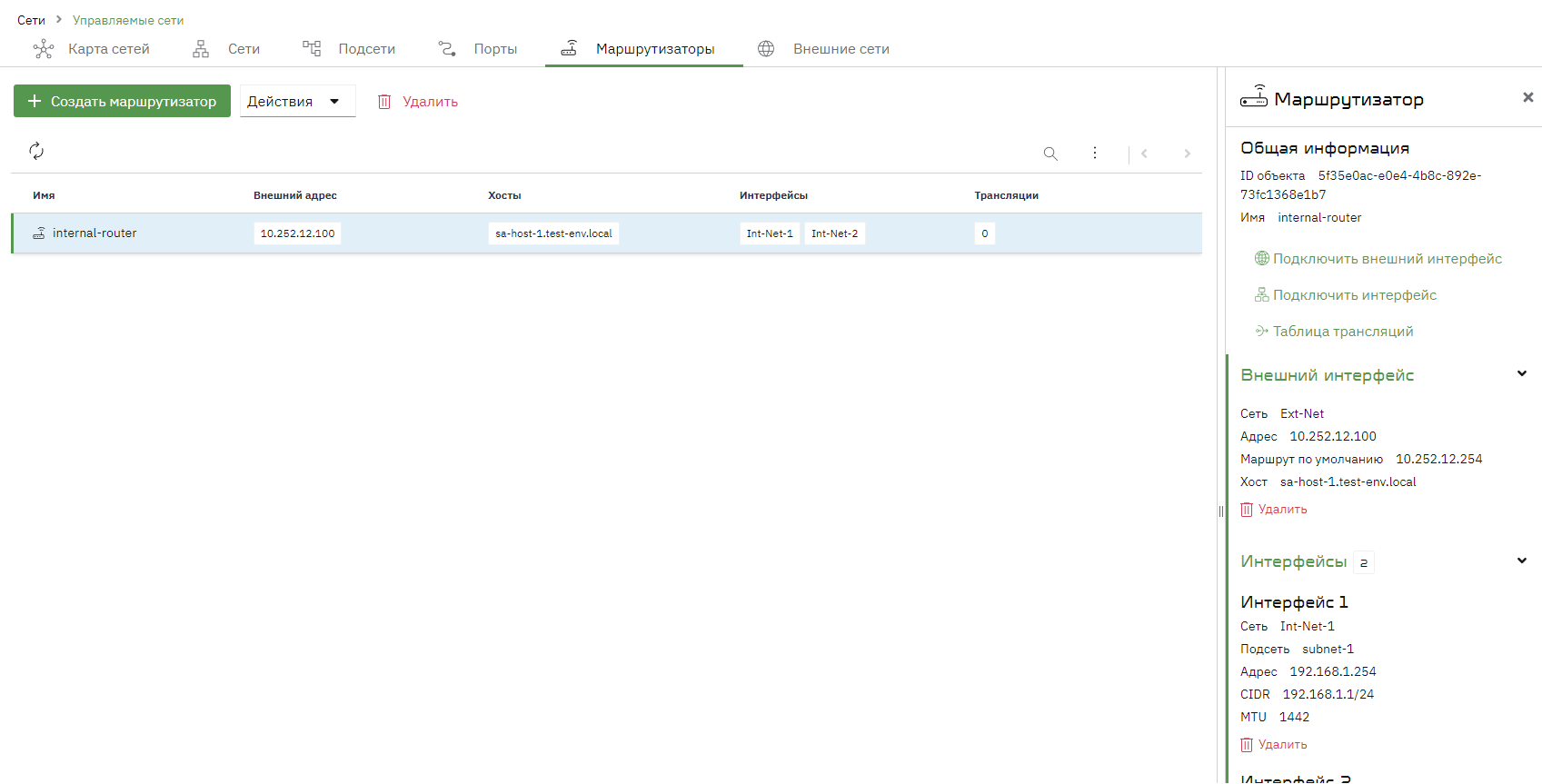Image resolution: width=1542 pixels, height=784 pixels.
Task: Switch to the Сети tab
Action: click(x=225, y=49)
